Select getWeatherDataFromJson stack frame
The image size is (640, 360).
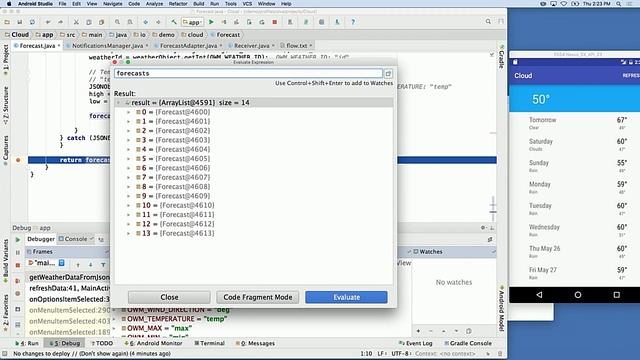(69, 277)
